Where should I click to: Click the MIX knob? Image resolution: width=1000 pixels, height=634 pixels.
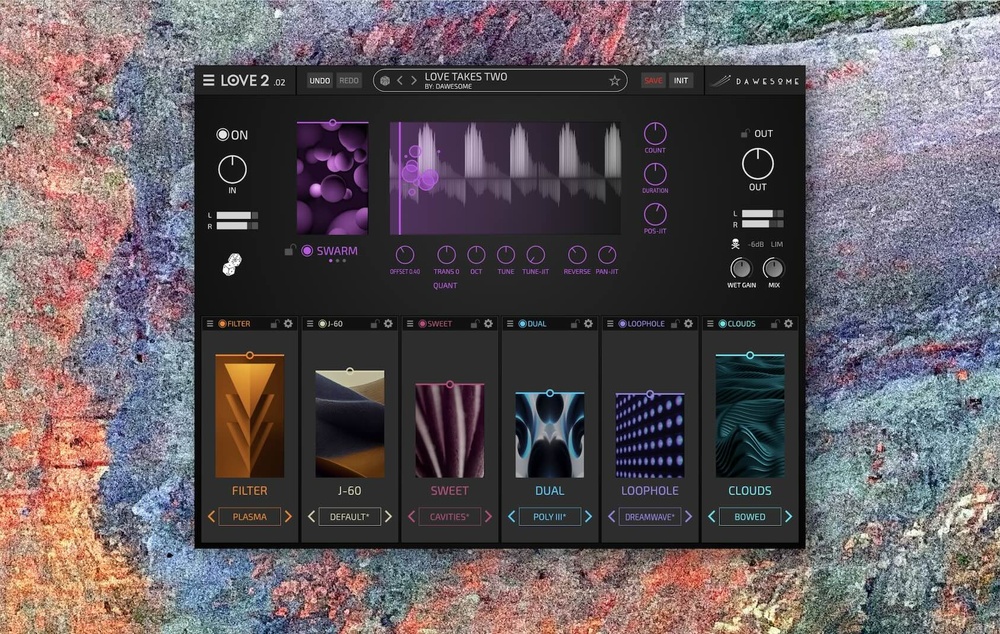pyautogui.click(x=773, y=268)
